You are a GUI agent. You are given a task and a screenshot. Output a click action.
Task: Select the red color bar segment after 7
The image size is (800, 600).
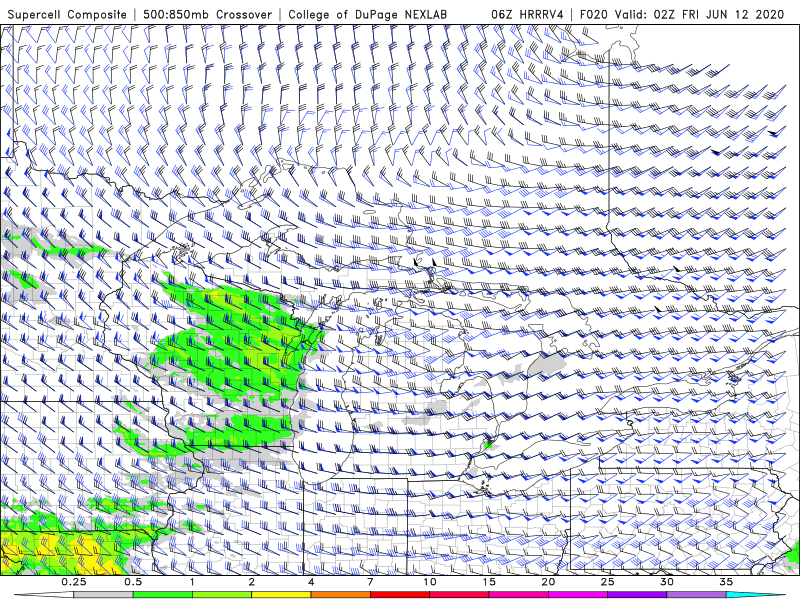(399, 595)
